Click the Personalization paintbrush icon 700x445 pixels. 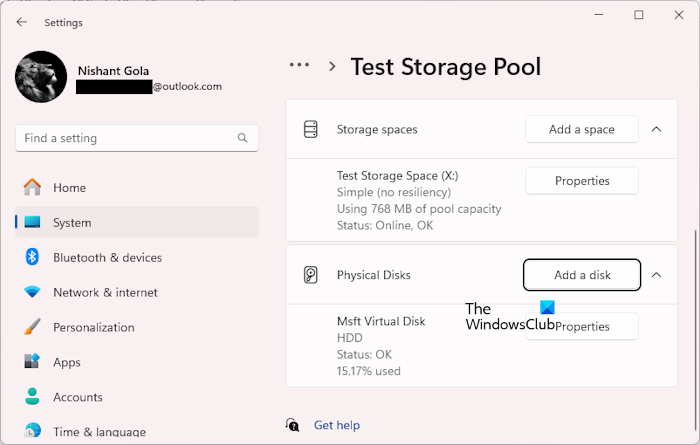(32, 327)
